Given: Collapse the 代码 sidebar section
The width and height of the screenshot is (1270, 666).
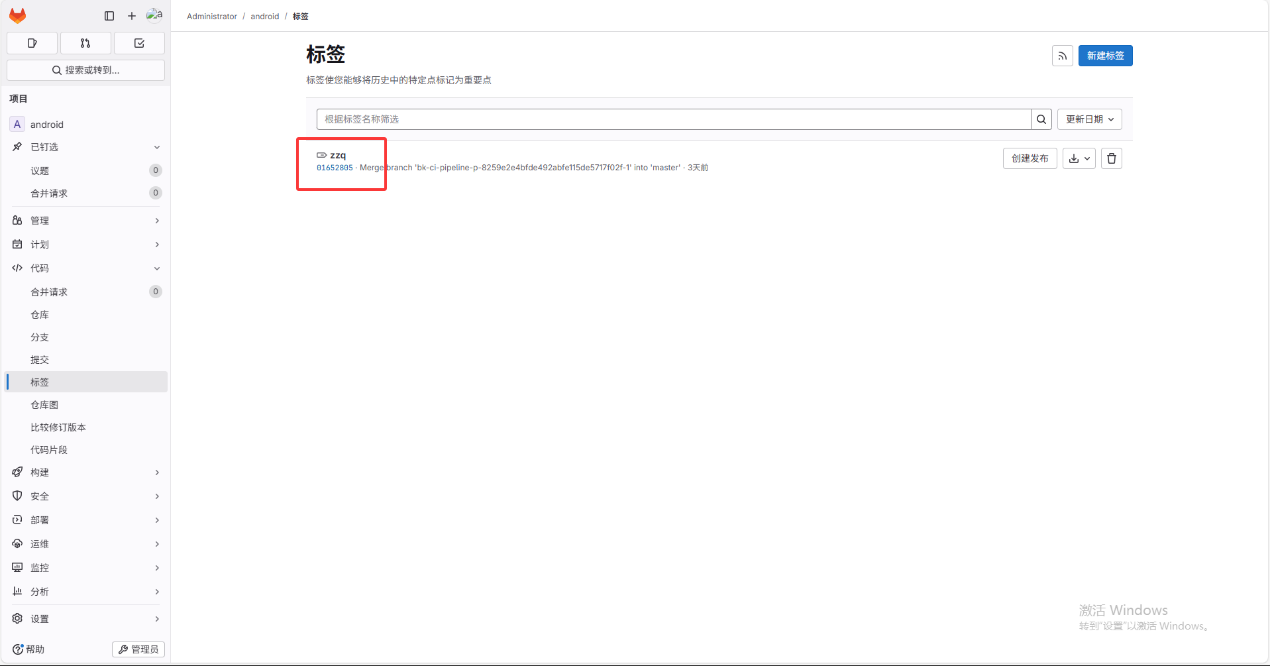Looking at the screenshot, I should [85, 268].
